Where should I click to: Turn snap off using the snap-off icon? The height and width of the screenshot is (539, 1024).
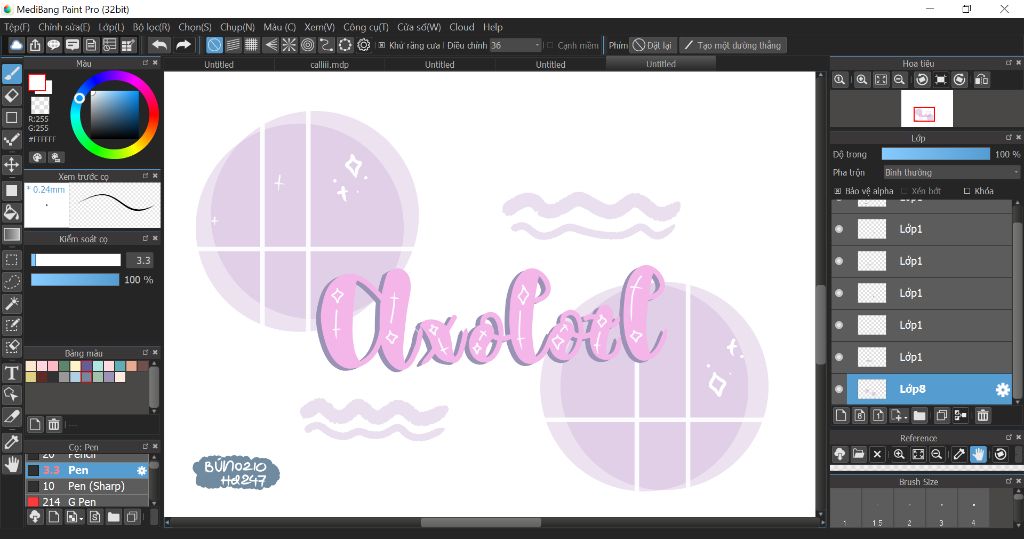coord(214,45)
